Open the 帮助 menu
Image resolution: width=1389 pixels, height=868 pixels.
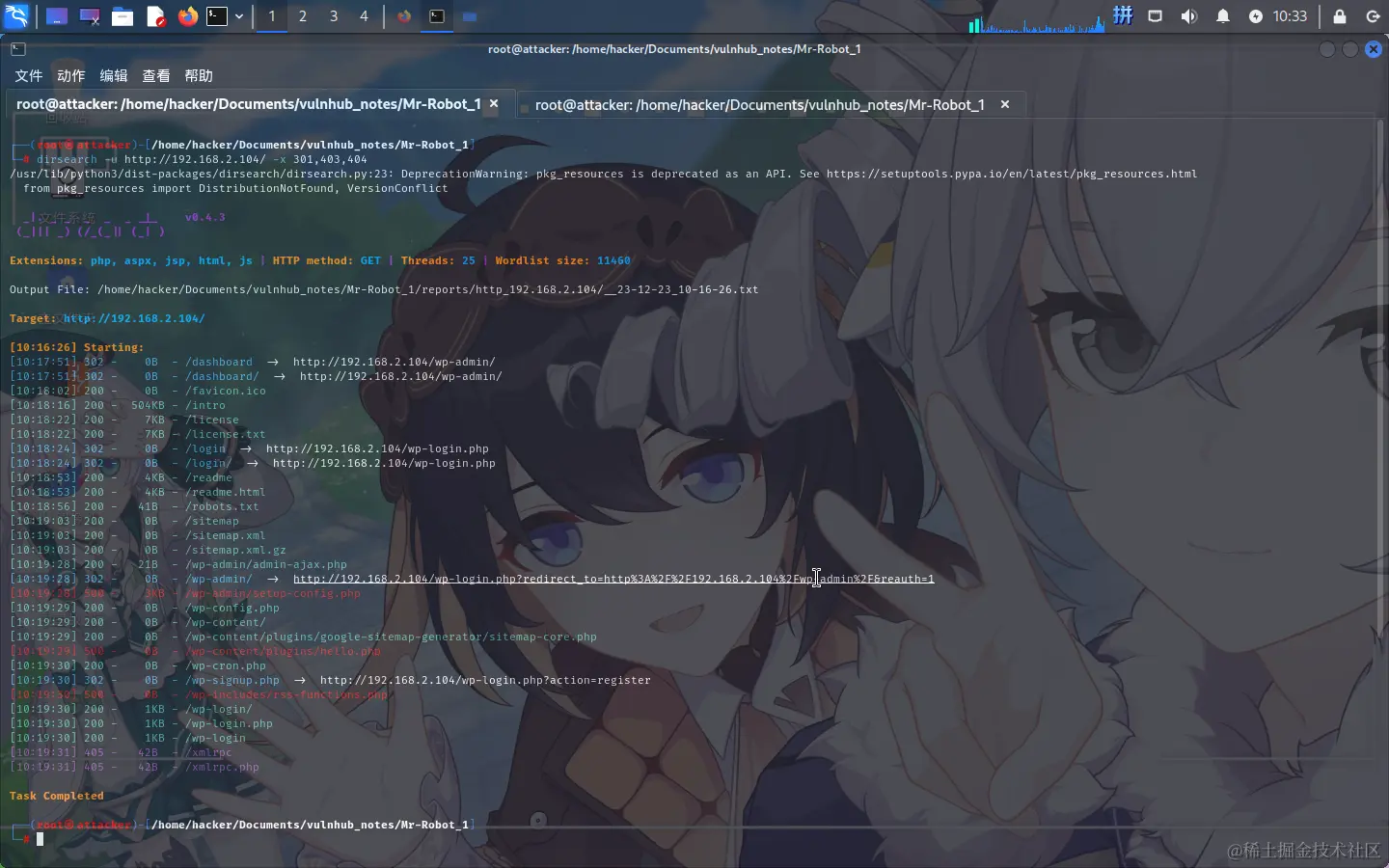199,75
